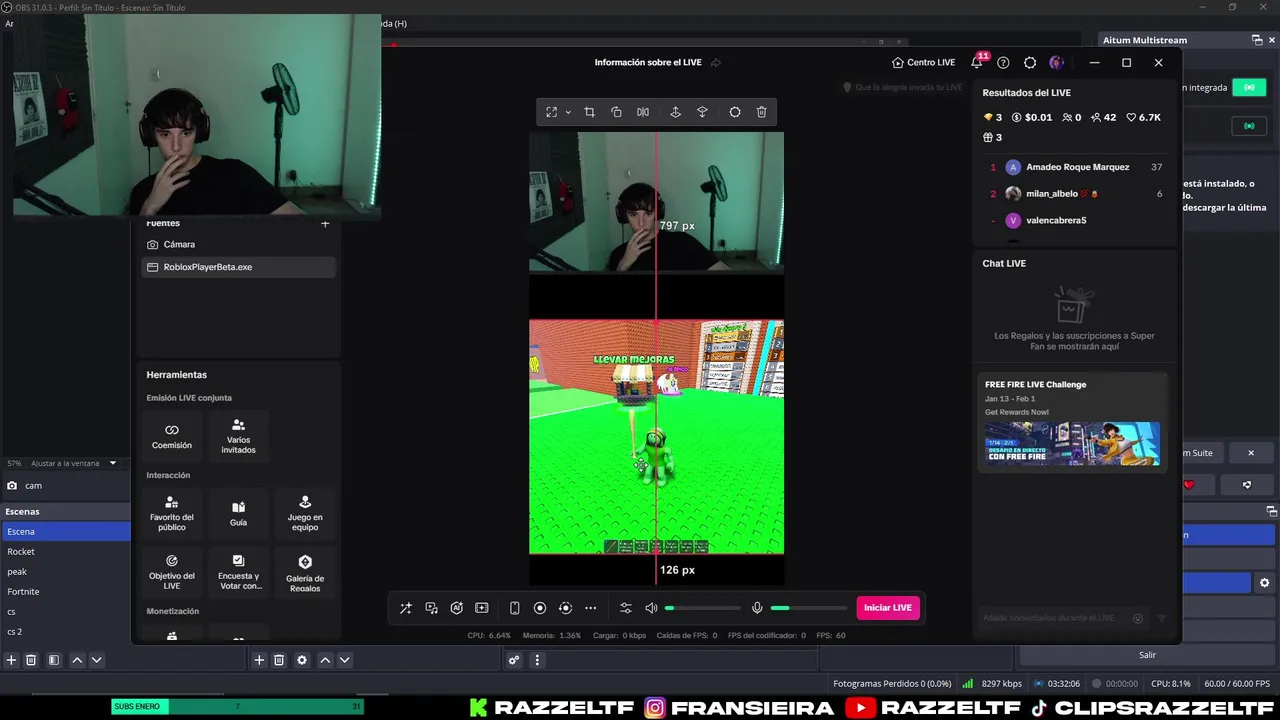Viewport: 1280px width, 720px height.
Task: Add a new scene in OBS
Action: (11, 660)
